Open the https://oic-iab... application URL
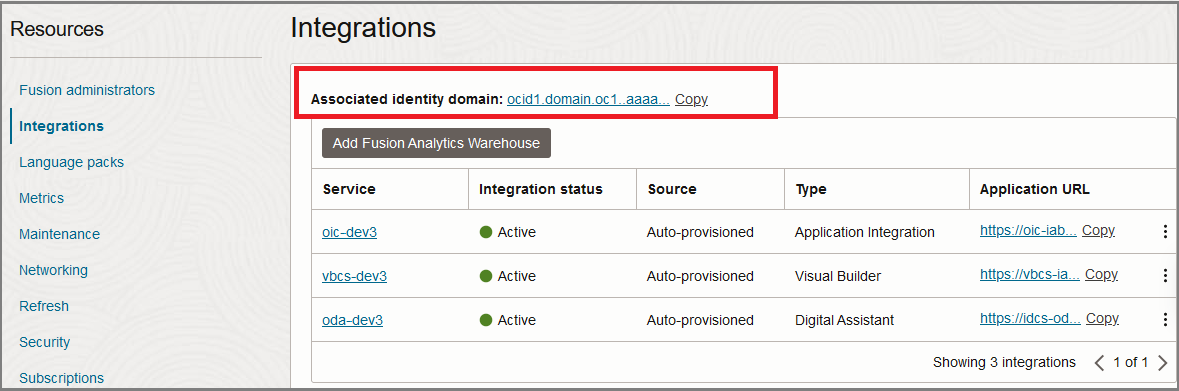Screen dimensions: 1179x391 tap(1028, 231)
